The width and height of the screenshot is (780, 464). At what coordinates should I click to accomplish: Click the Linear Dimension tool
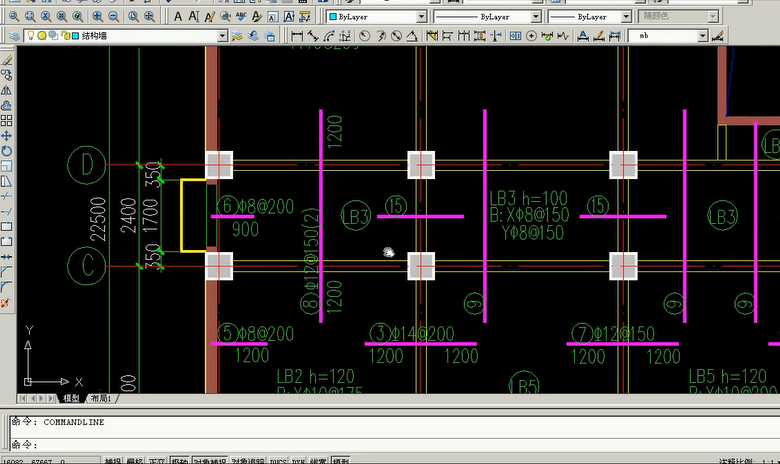[297, 36]
